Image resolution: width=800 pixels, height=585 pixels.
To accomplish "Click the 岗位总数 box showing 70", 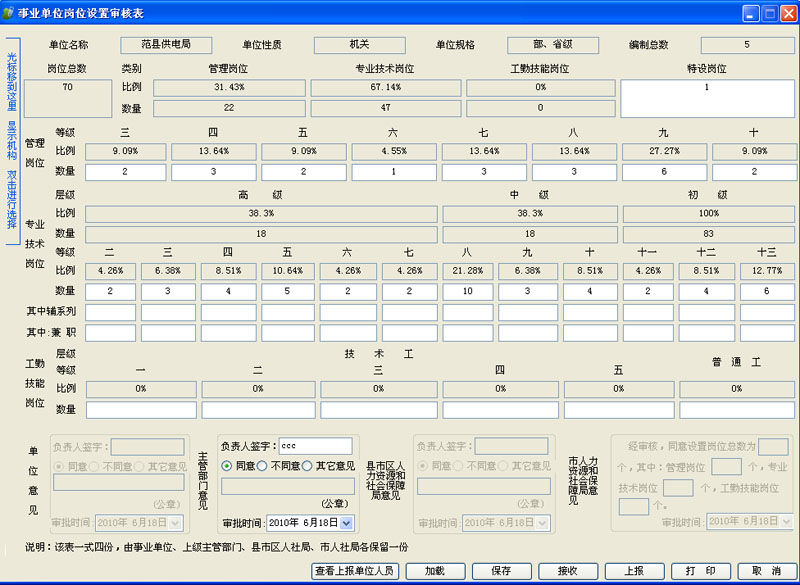I will point(68,98).
